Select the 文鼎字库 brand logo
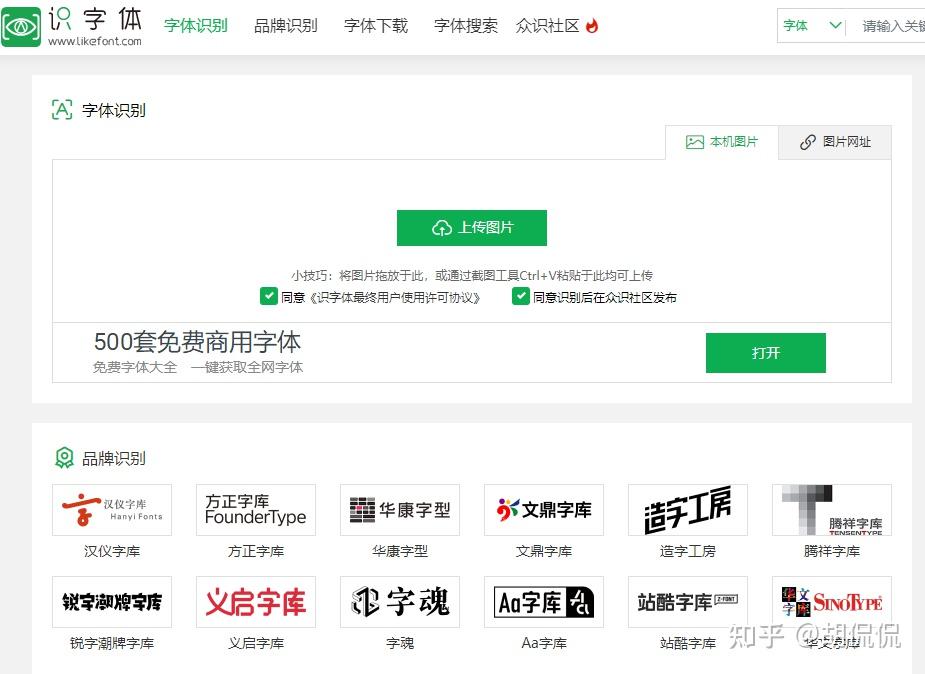 (x=544, y=510)
